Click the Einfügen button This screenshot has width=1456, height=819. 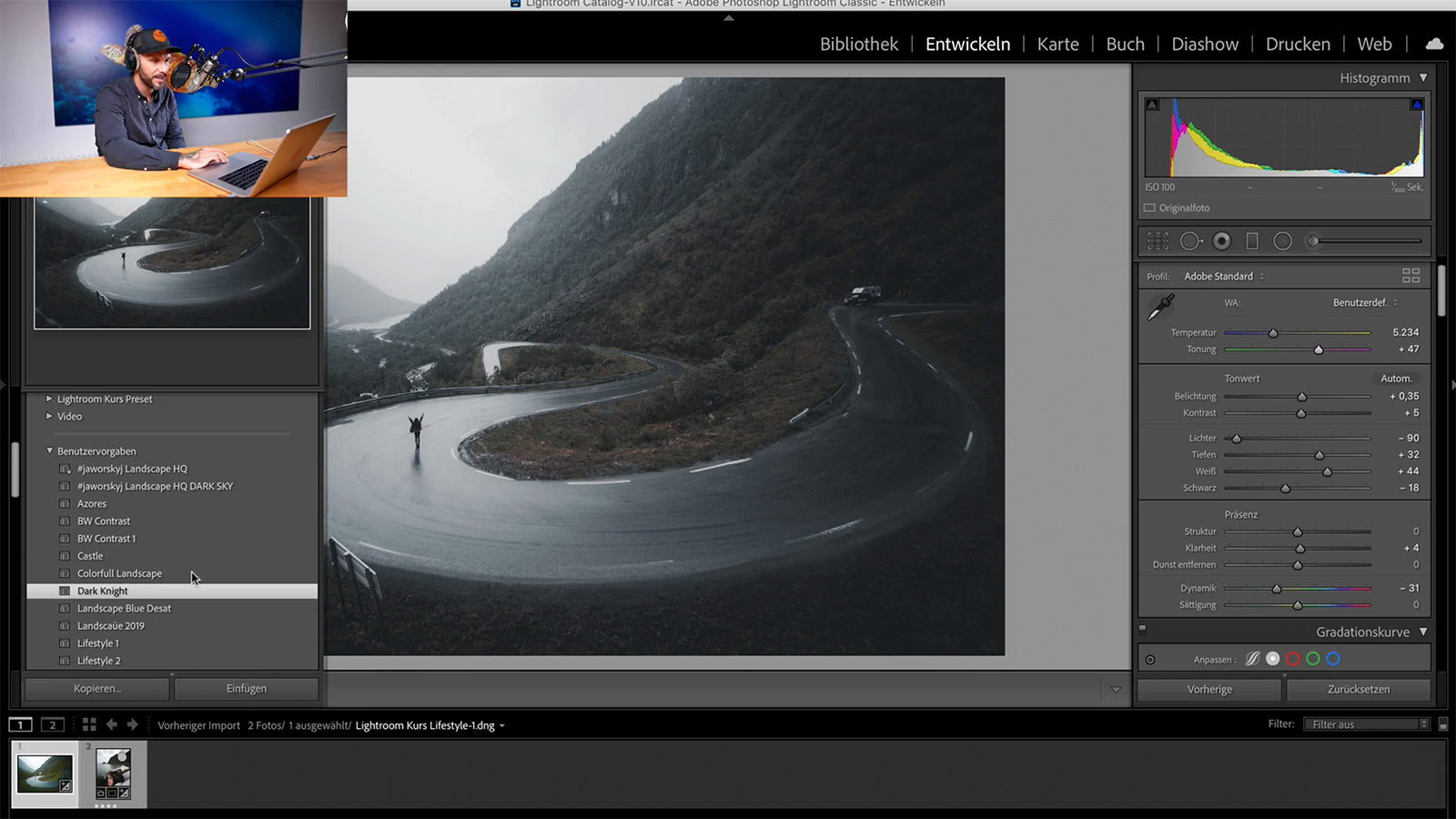coord(247,689)
